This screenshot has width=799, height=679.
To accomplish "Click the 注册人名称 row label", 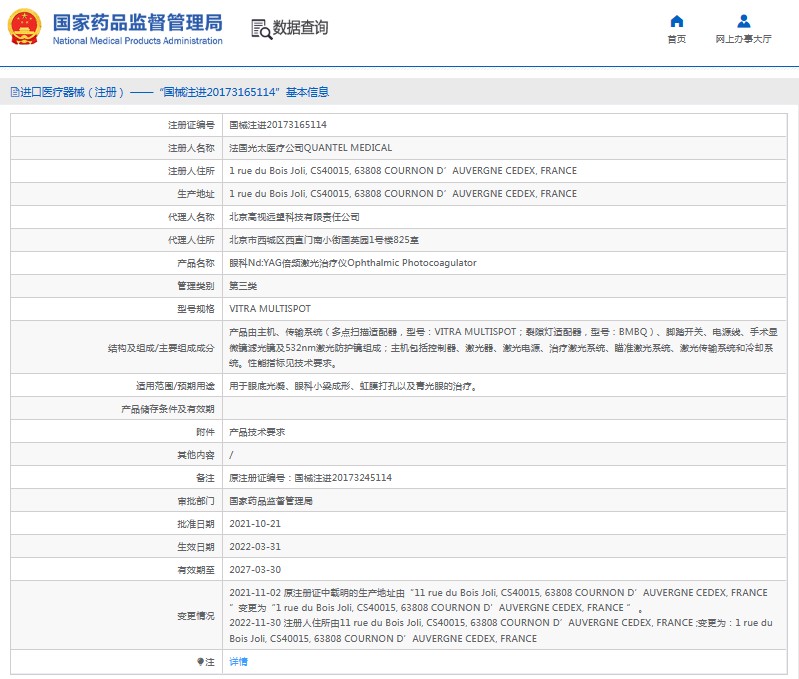I will point(191,148).
